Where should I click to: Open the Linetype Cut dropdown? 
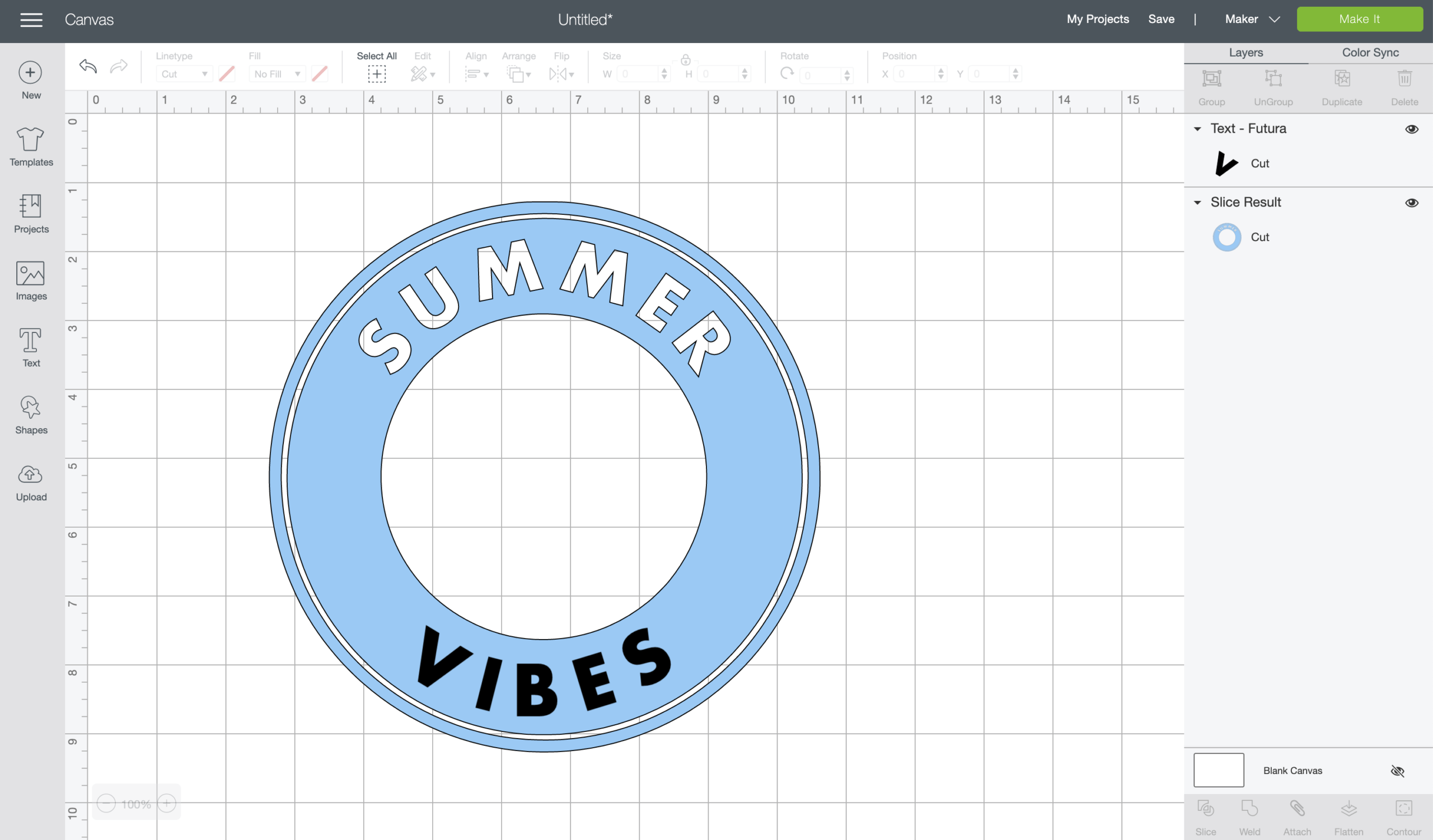pos(184,74)
